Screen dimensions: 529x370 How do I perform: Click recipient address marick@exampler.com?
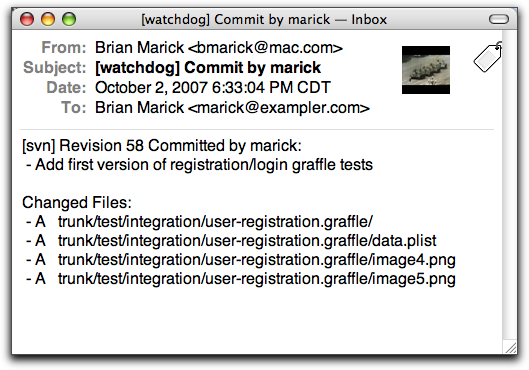coord(279,108)
